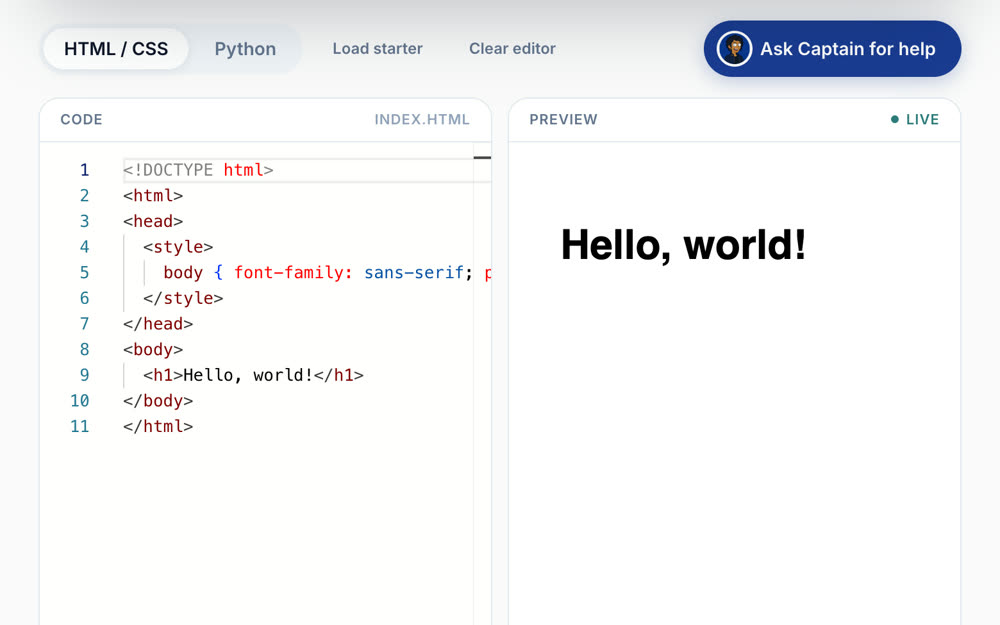Viewport: 1000px width, 625px height.
Task: Click the opening <style> tag
Action: click(178, 247)
